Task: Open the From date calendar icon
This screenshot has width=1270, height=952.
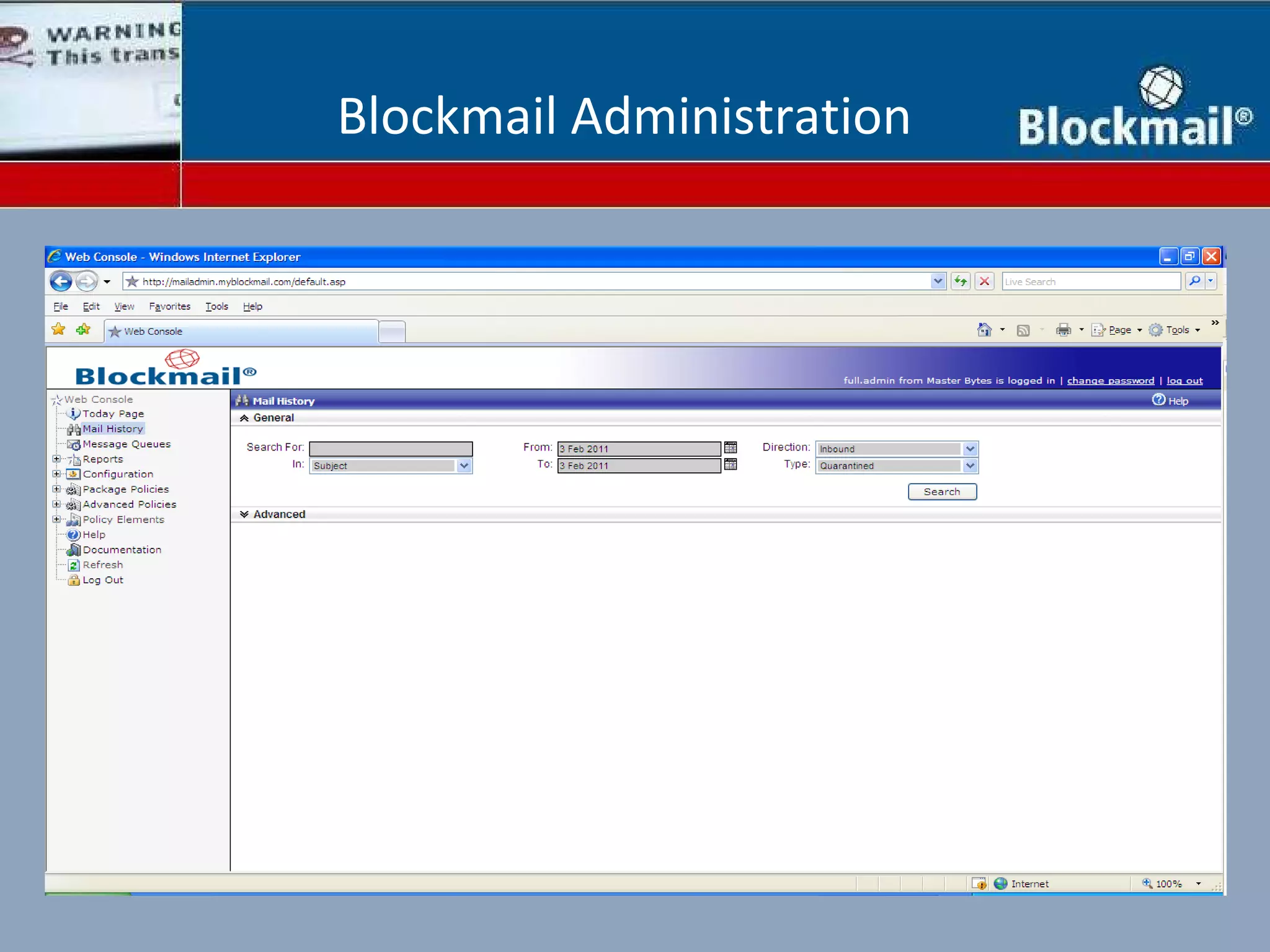Action: [730, 447]
